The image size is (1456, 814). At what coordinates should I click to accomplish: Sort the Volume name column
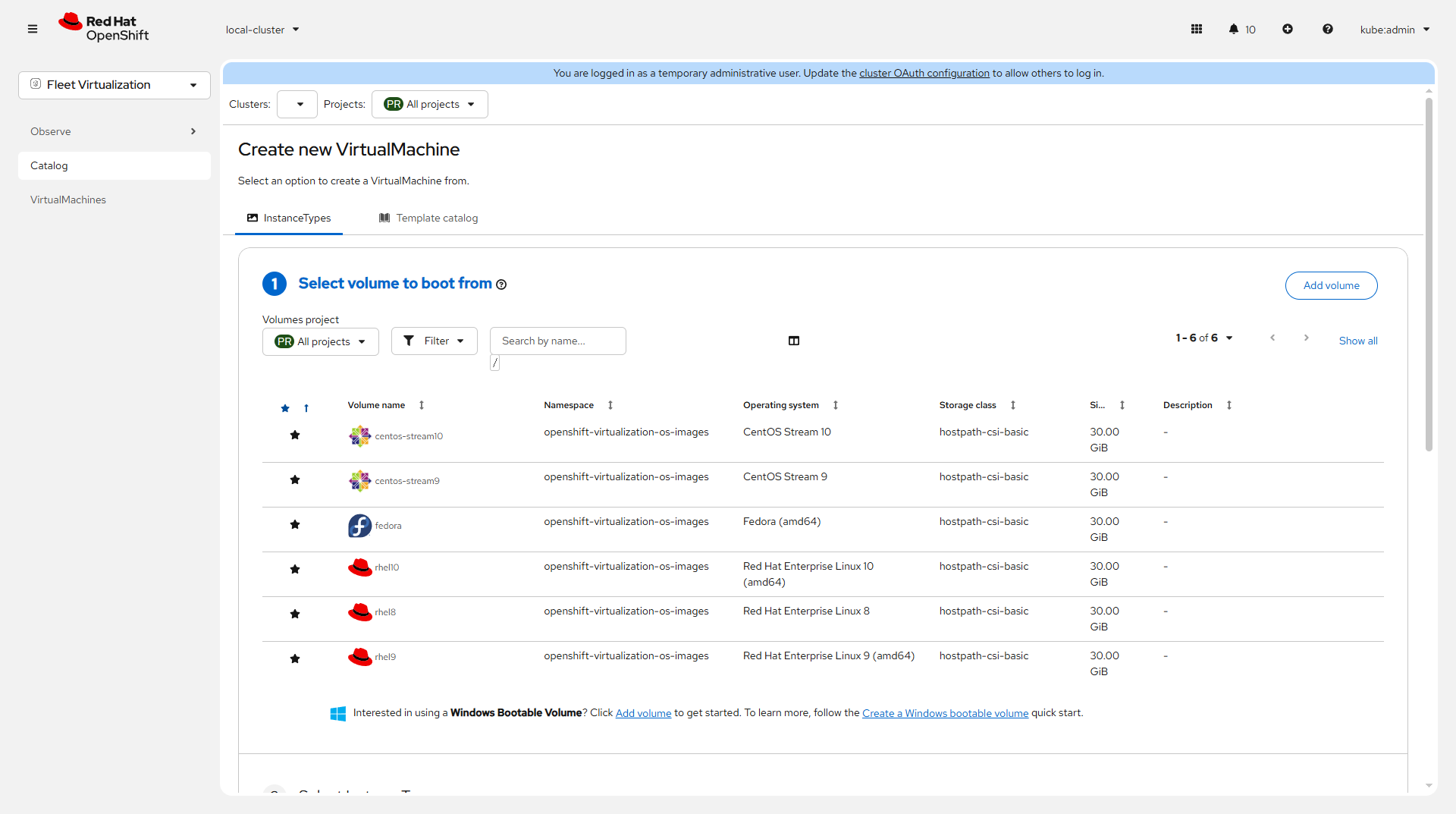tap(422, 405)
